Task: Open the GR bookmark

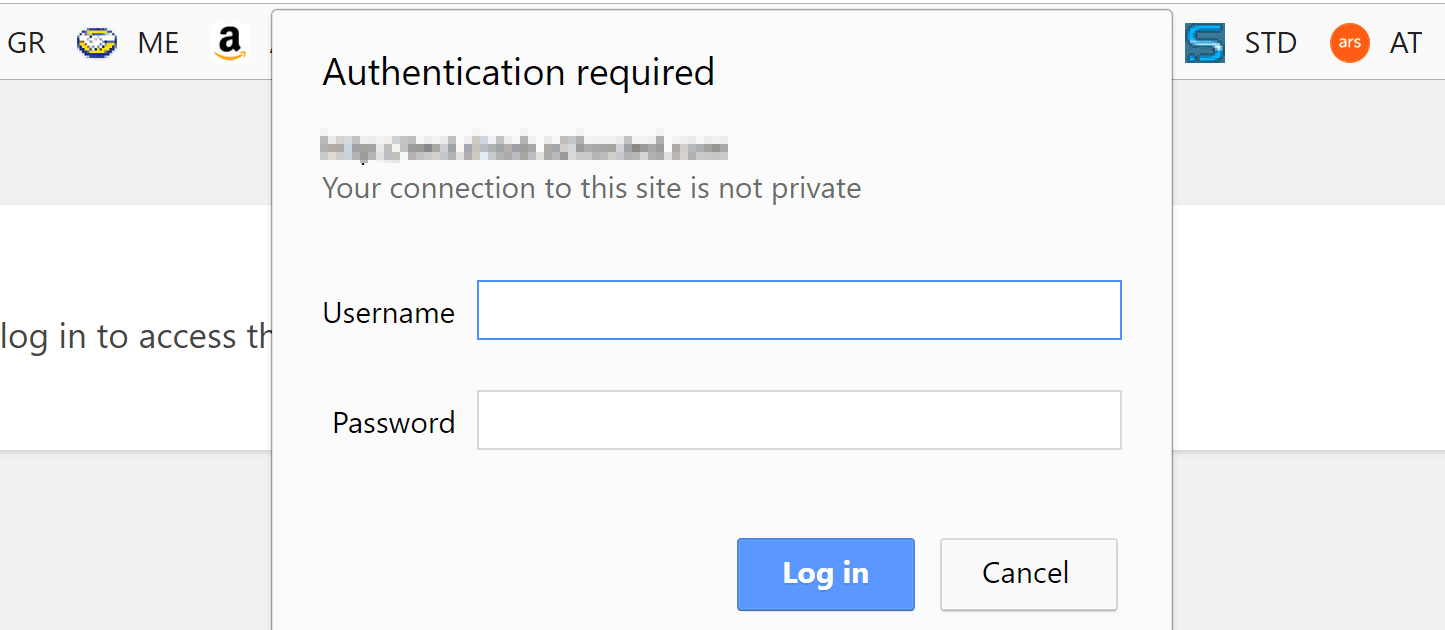Action: point(26,43)
